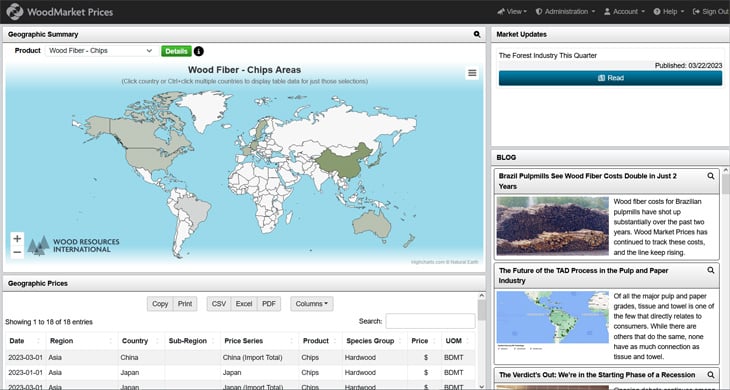The image size is (730, 390).
Task: Open the Columns dropdown button
Action: tap(311, 304)
